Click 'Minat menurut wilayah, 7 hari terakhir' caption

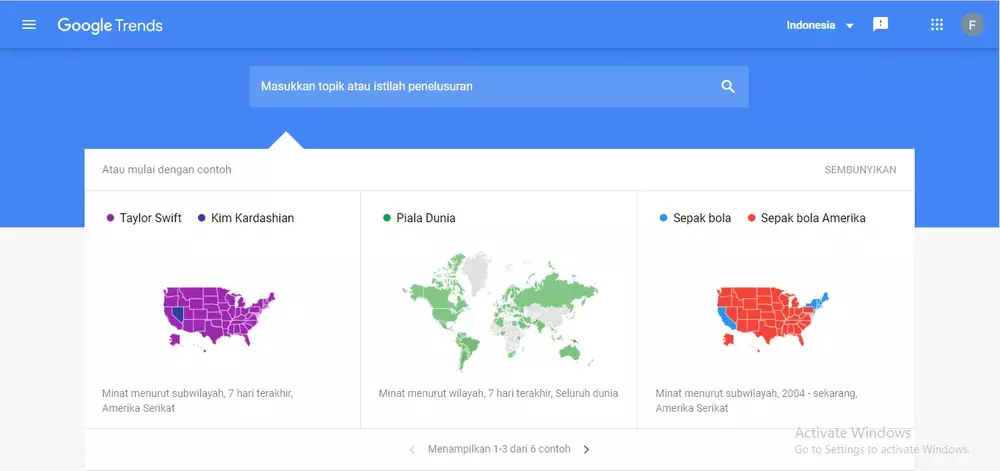[498, 393]
